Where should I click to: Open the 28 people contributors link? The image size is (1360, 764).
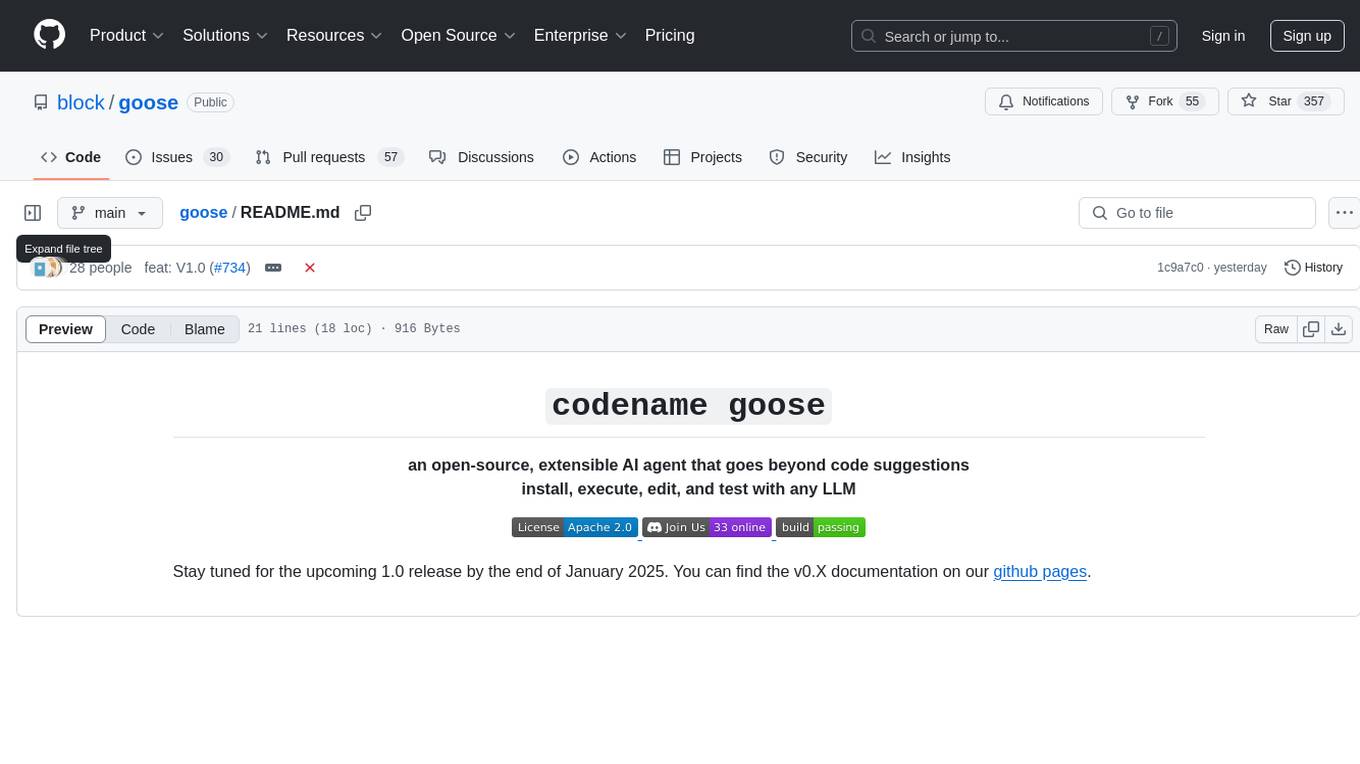click(100, 267)
